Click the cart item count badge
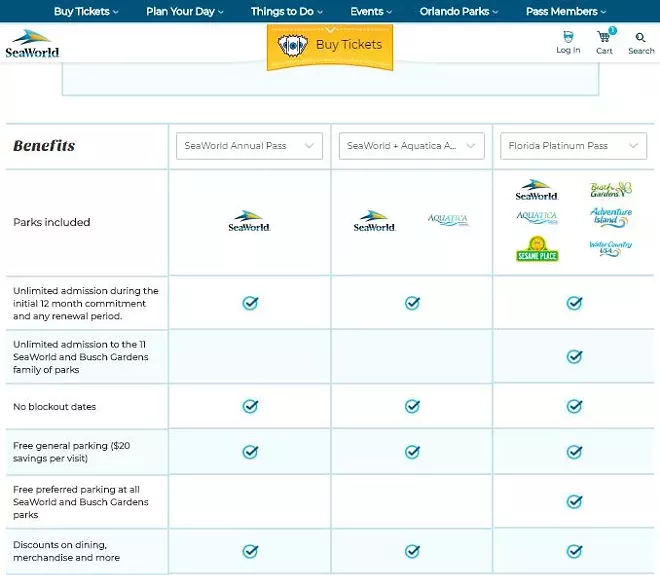This screenshot has height=575, width=660. (x=612, y=30)
